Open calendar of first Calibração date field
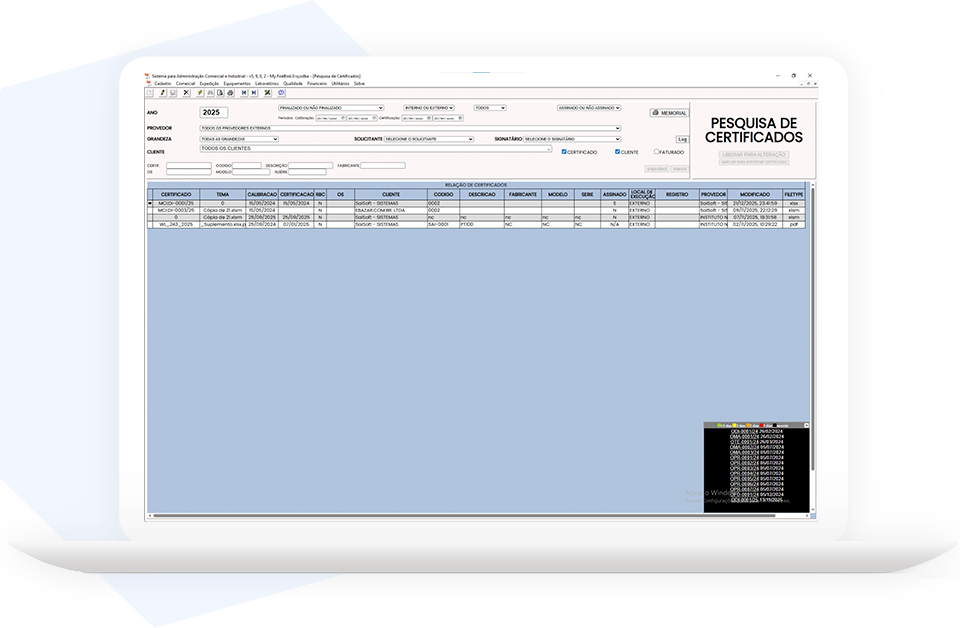 [343, 118]
